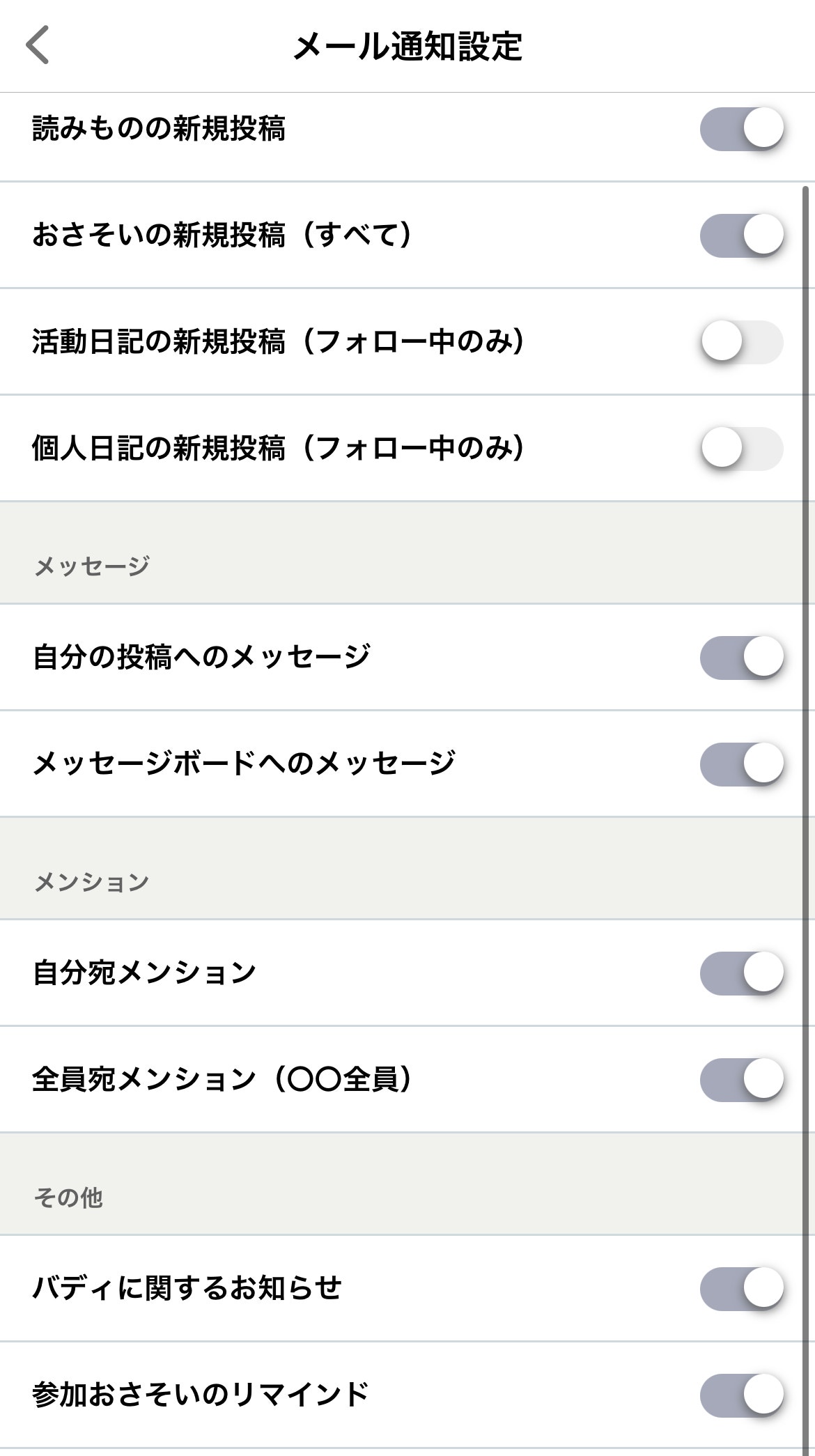
Task: Tap the 参加おさそいのリマインド label text
Action: [201, 1395]
